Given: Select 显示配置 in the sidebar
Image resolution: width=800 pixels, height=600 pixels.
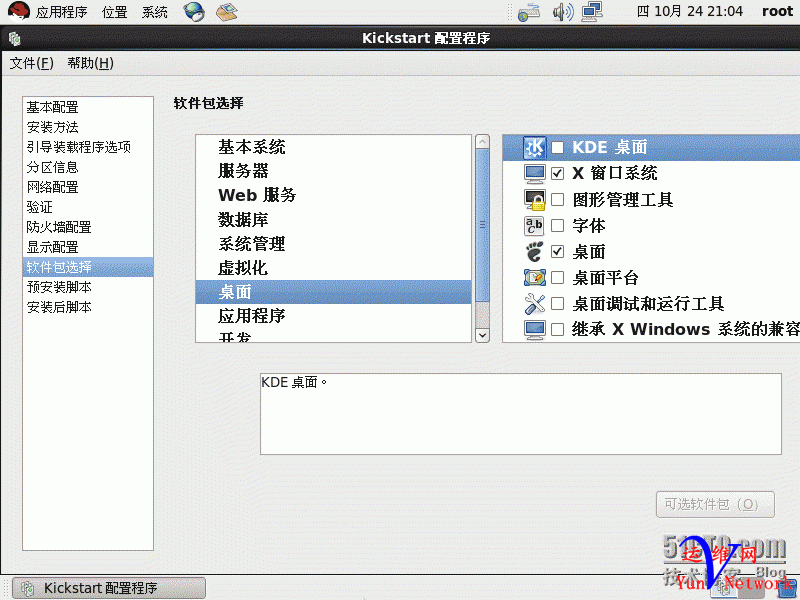Looking at the screenshot, I should tap(87, 247).
